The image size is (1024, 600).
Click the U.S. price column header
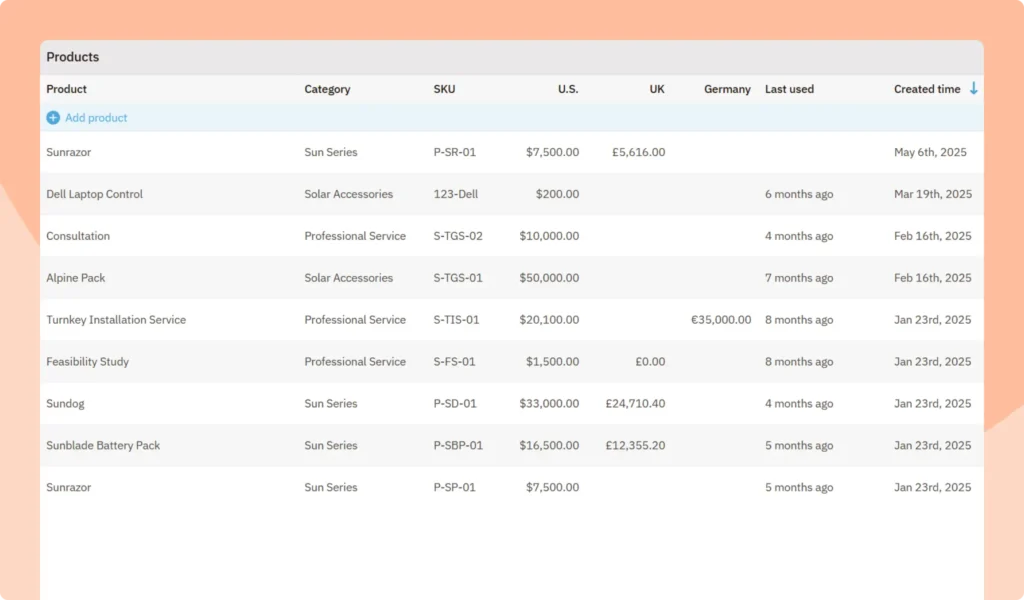[x=568, y=89]
